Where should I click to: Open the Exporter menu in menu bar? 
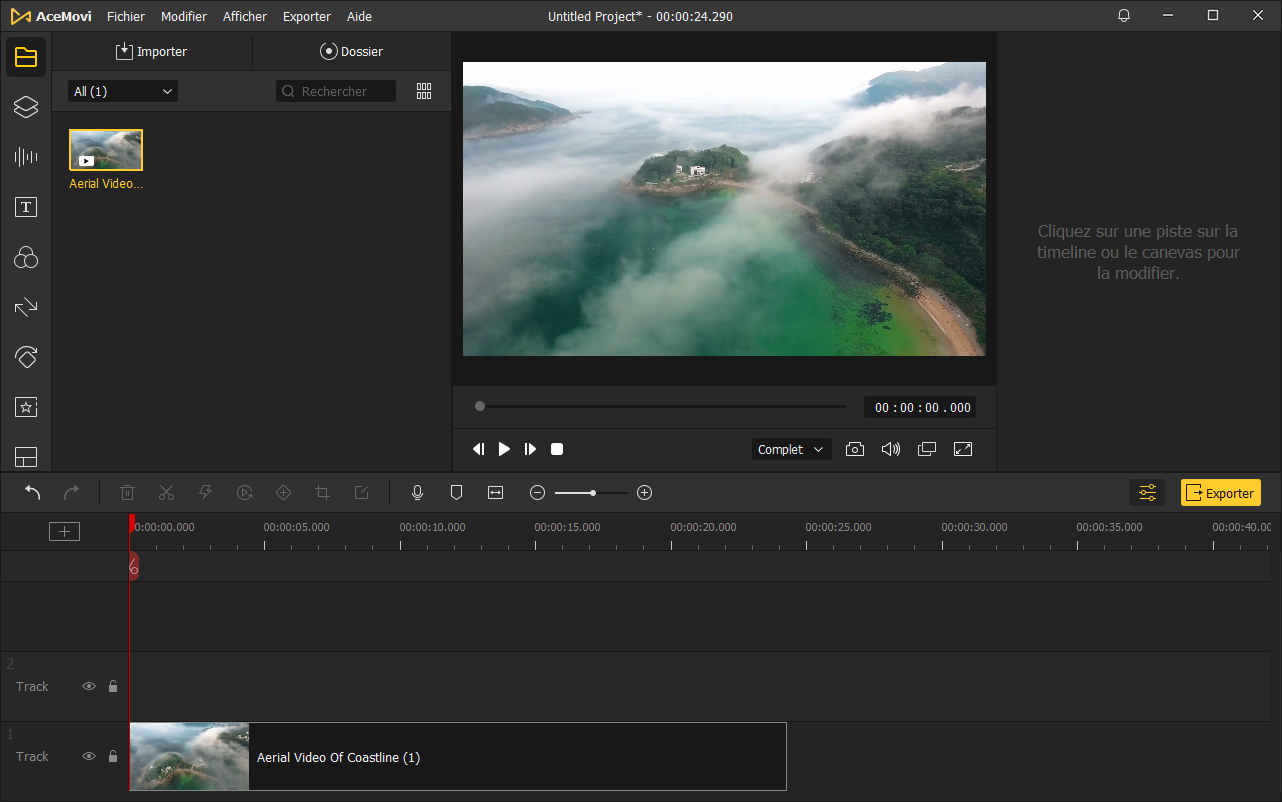(x=306, y=17)
